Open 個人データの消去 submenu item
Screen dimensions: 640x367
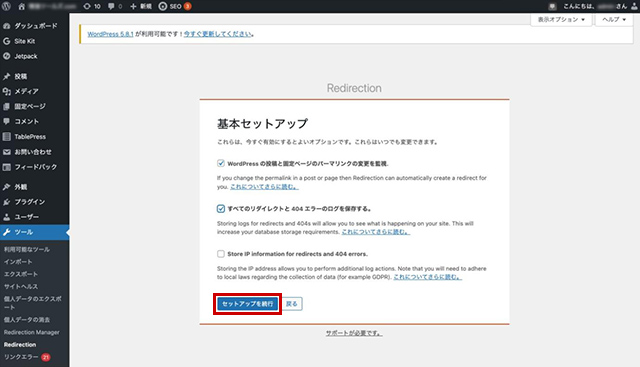(27, 320)
